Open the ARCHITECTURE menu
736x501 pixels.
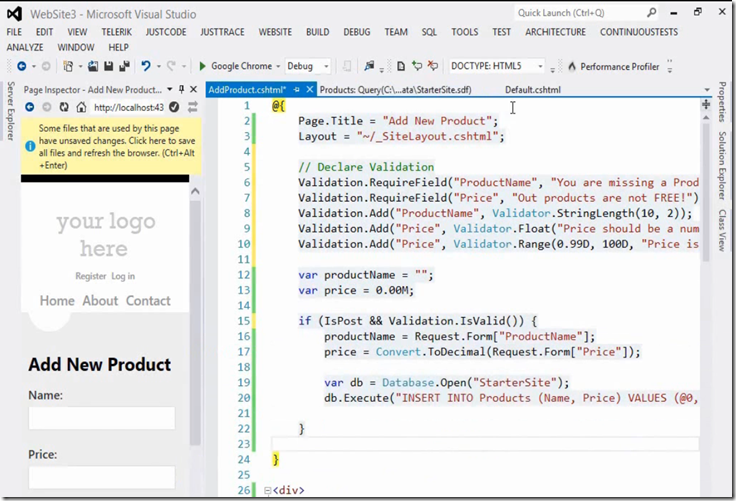coord(555,32)
